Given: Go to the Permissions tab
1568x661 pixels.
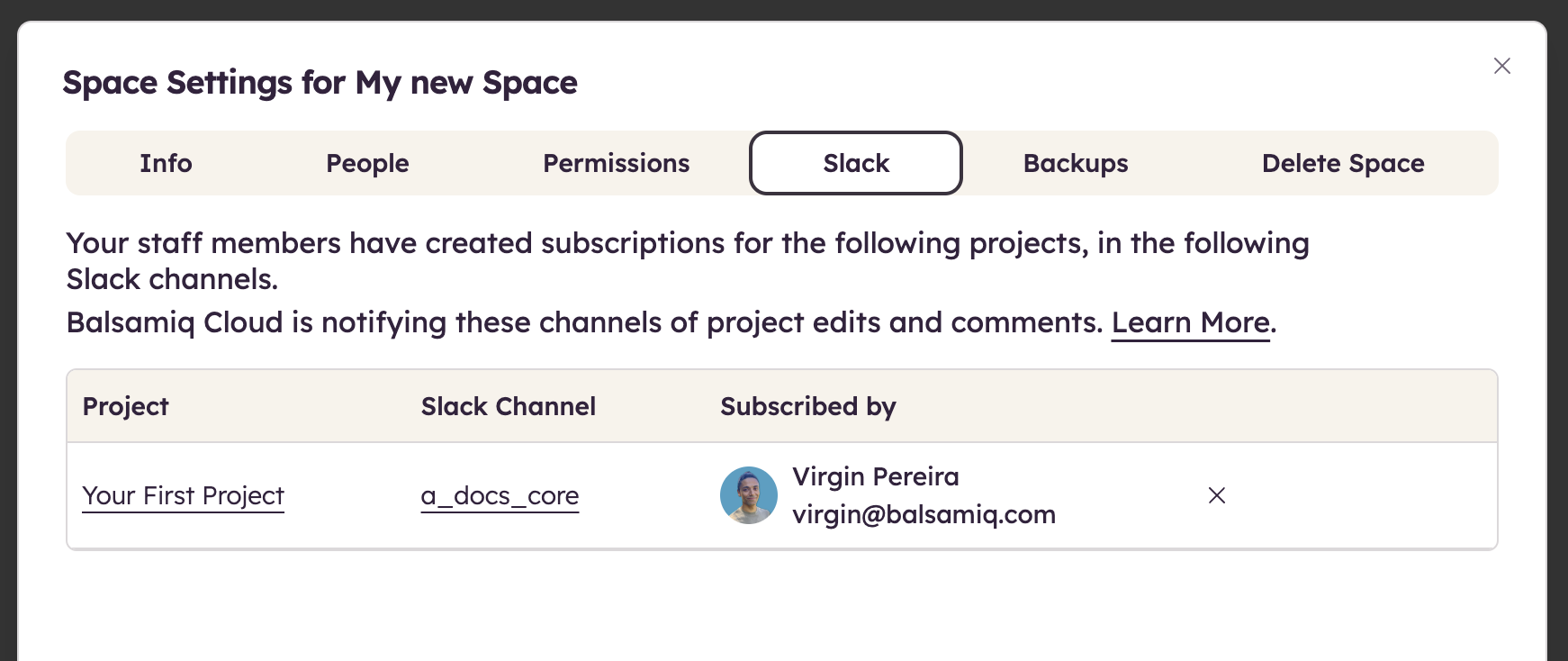Looking at the screenshot, I should coord(616,163).
